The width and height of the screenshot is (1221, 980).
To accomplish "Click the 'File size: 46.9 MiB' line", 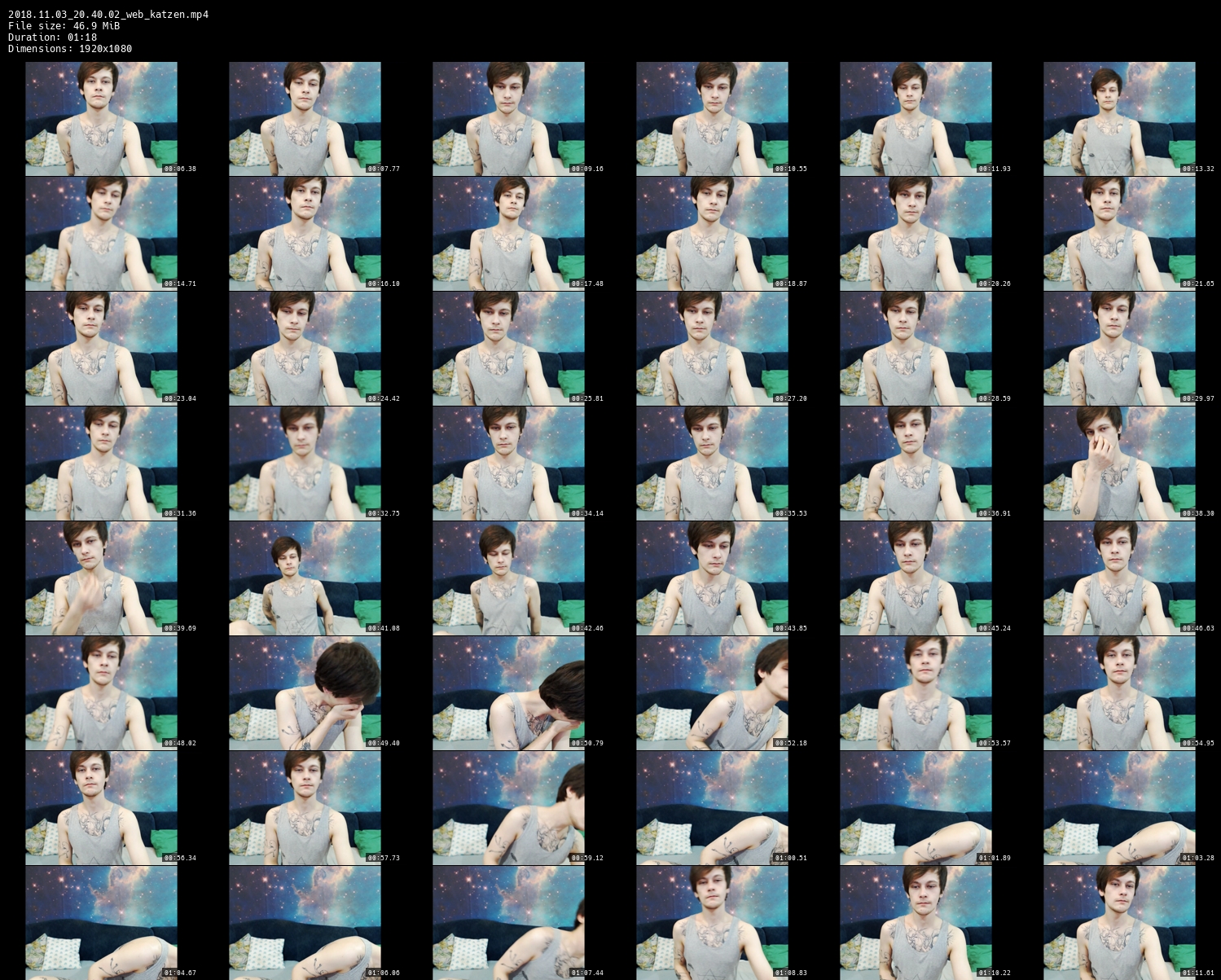I will click(x=64, y=25).
